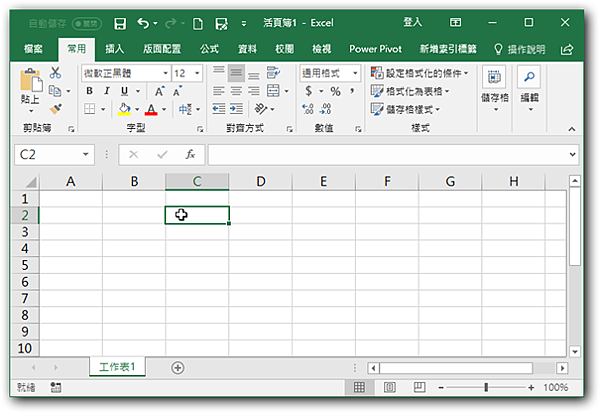
Task: Click the Copy icon
Action: click(x=55, y=91)
